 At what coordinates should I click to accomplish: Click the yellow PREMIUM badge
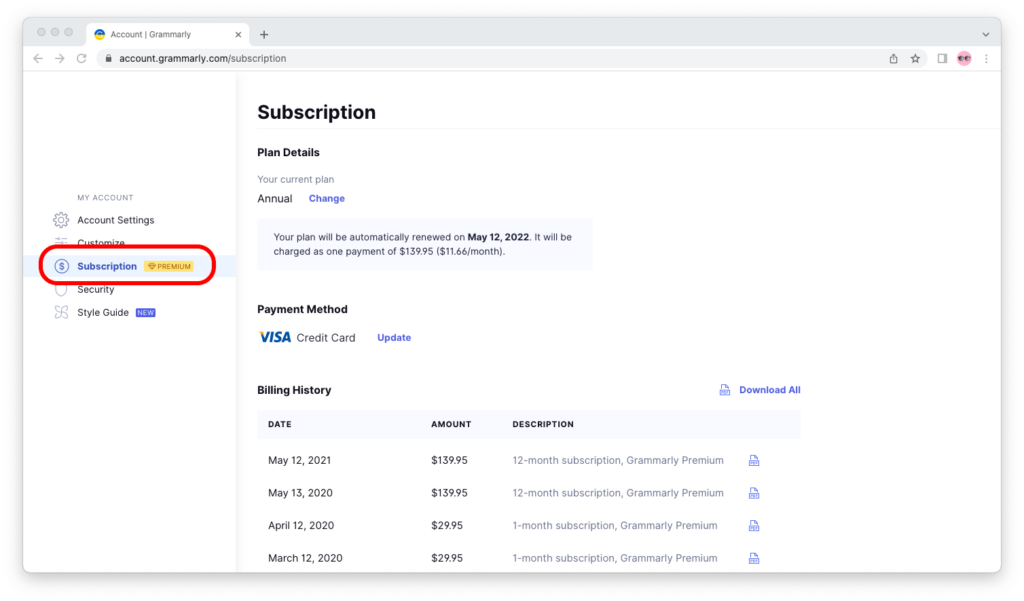coord(169,267)
